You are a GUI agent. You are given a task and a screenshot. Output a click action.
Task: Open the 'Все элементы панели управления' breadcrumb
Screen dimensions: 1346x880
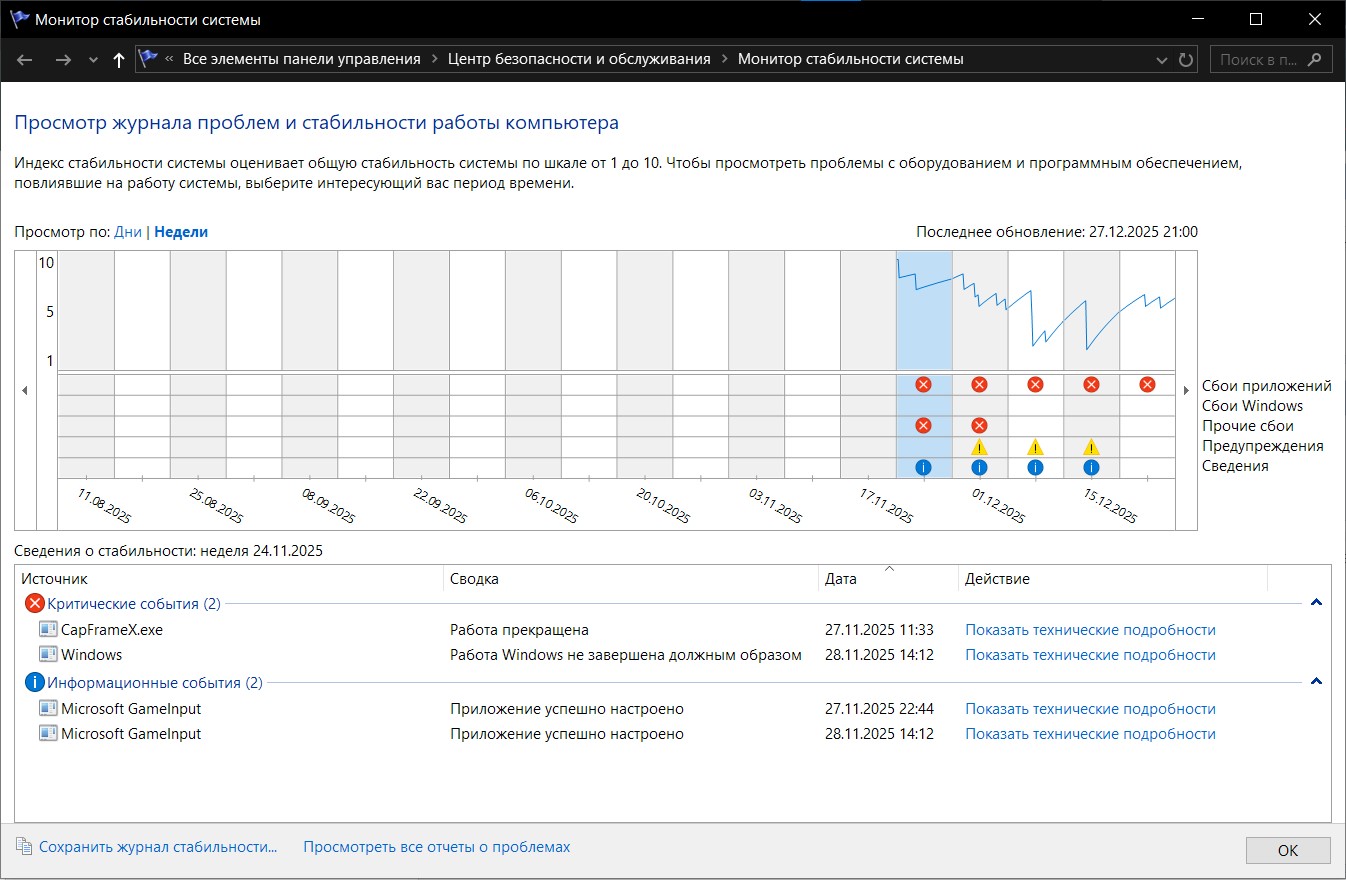coord(302,59)
